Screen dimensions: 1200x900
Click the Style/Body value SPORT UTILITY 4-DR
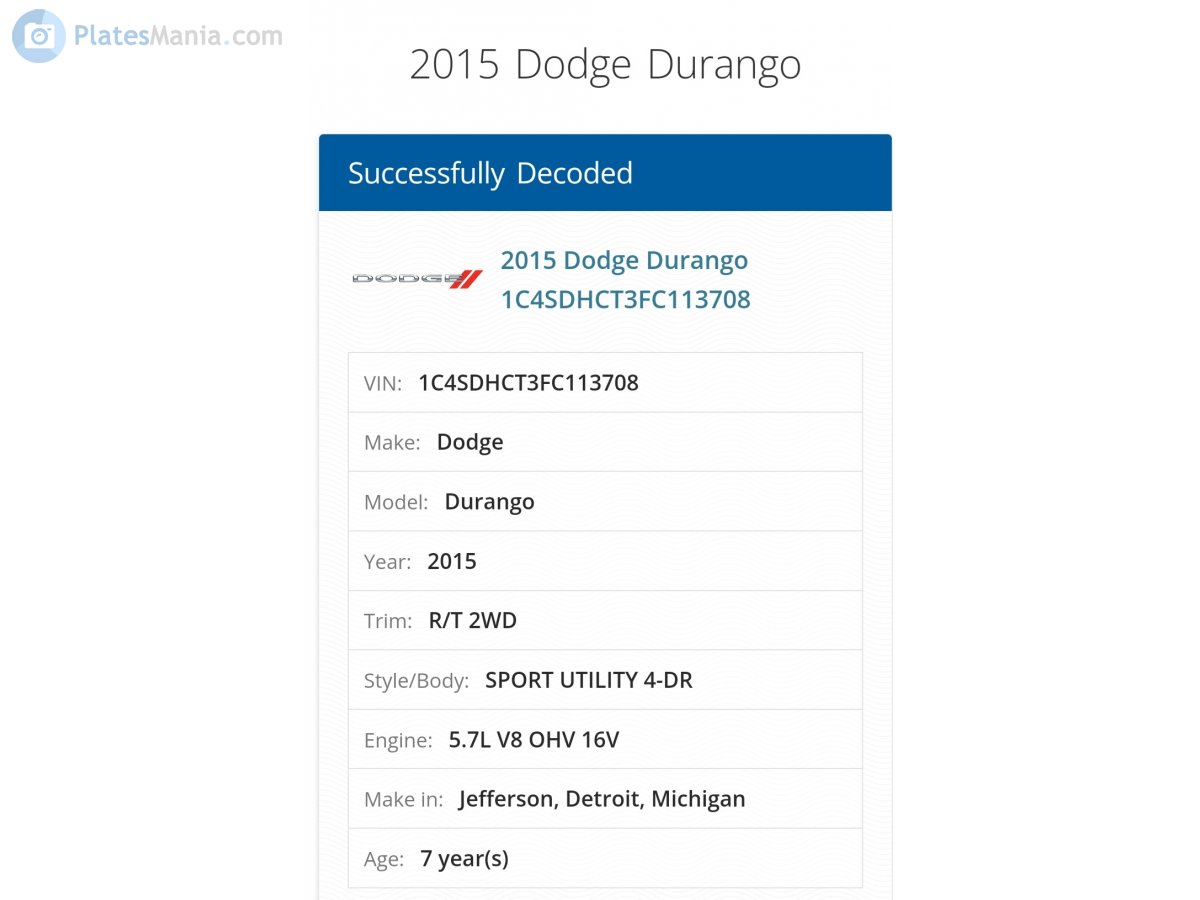[x=589, y=680]
